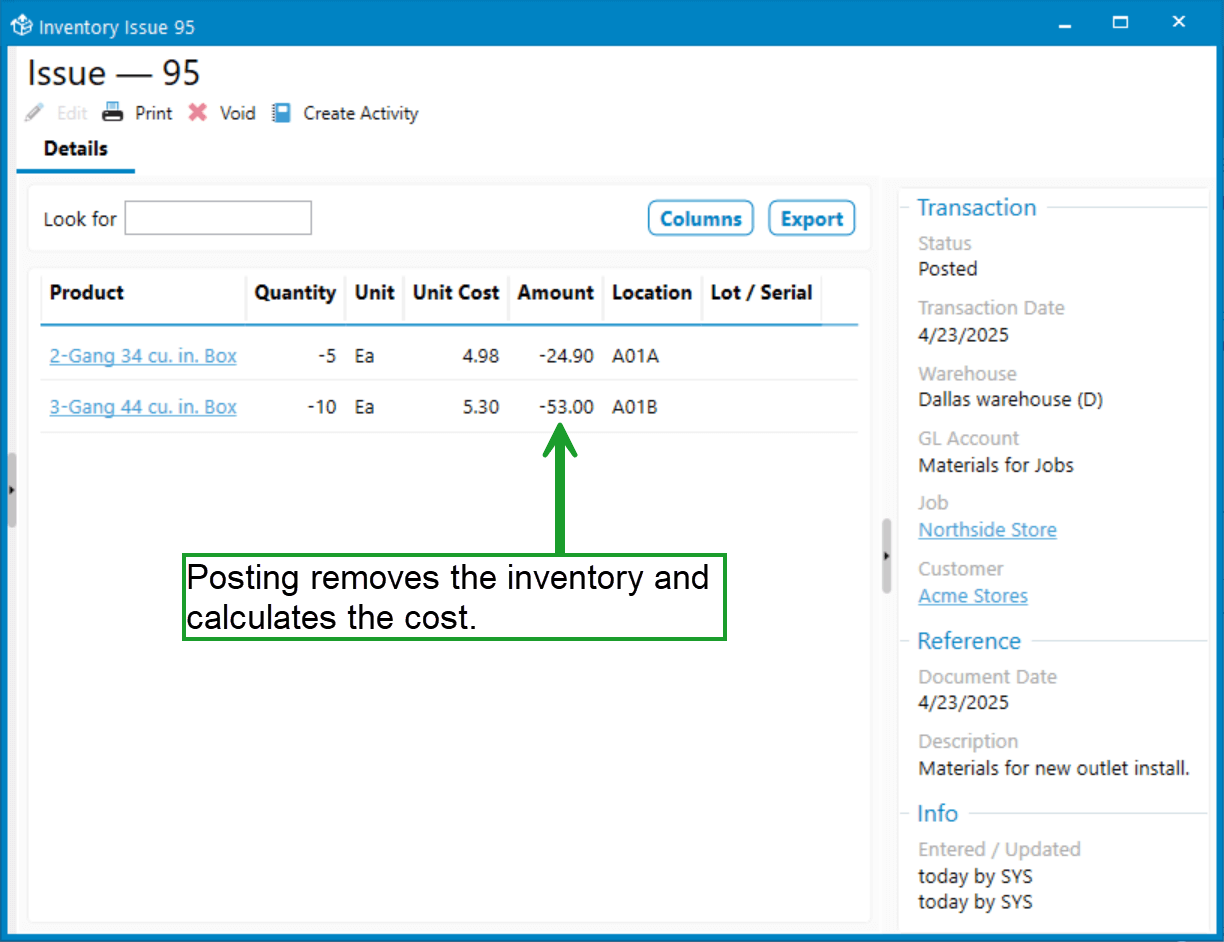Open the 3-Gang 44 cu. in. Box link

143,407
